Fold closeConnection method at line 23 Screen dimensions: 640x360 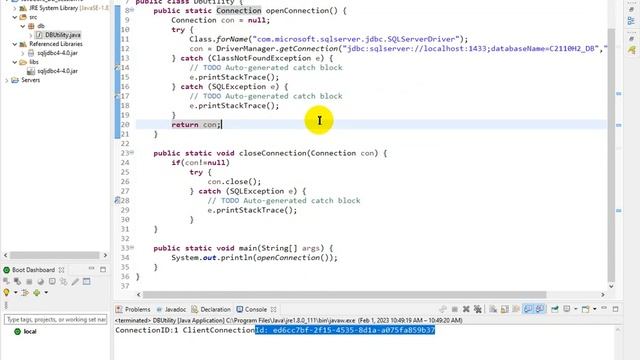[132, 152]
